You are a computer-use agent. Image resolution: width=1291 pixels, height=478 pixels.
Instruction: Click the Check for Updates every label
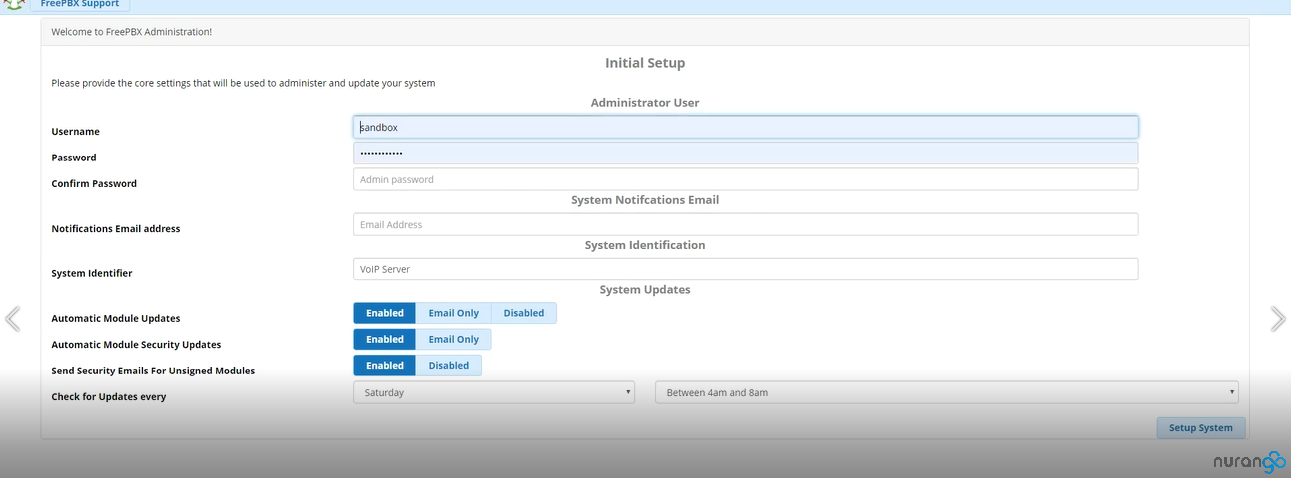coord(109,397)
